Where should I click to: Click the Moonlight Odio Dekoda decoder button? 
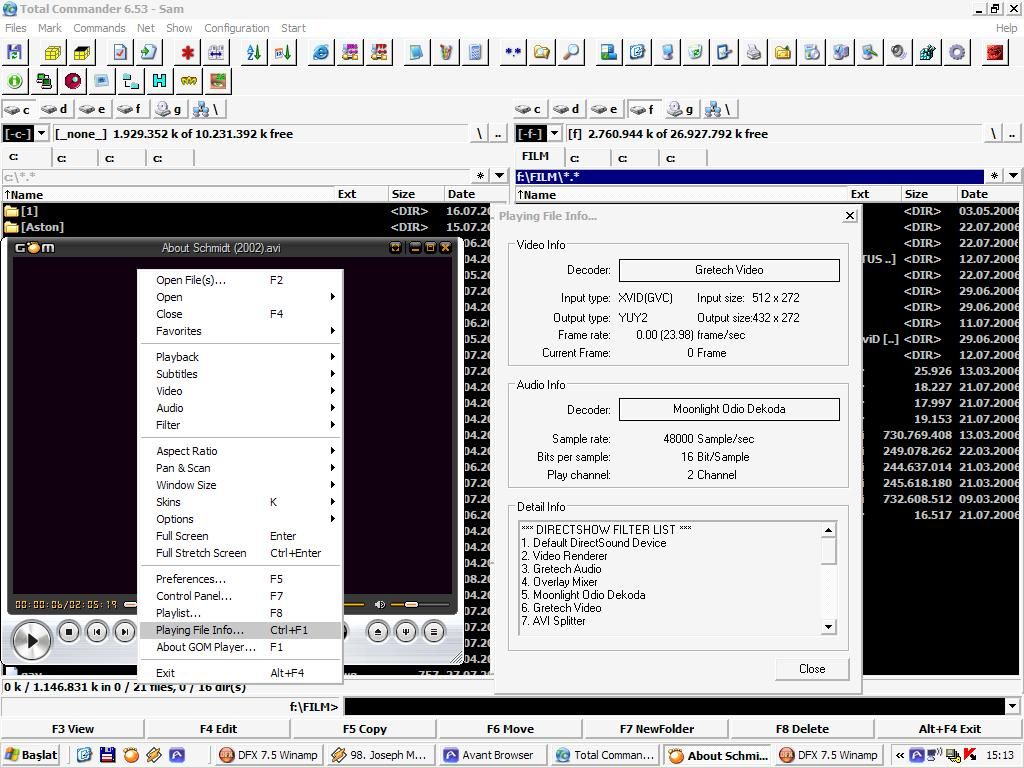click(729, 409)
